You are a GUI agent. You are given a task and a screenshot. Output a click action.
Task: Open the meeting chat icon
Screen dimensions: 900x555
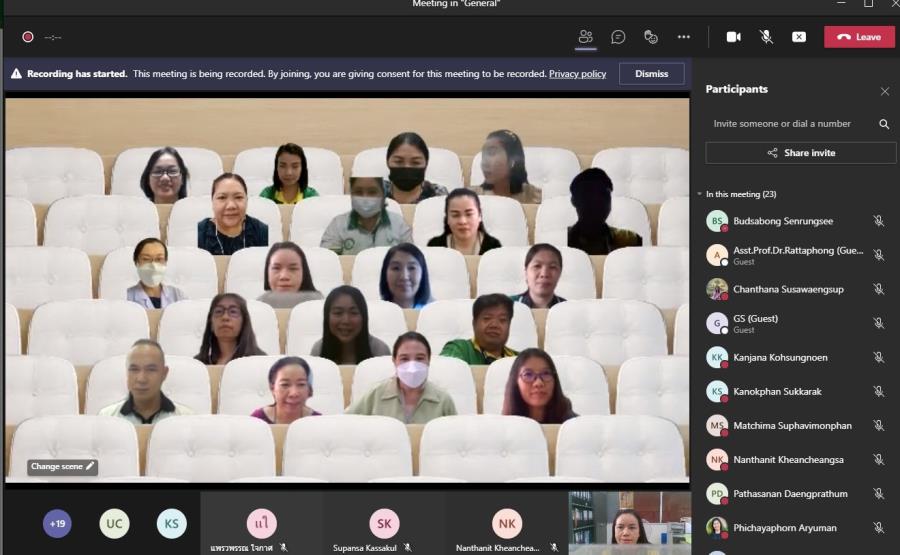[x=618, y=37]
